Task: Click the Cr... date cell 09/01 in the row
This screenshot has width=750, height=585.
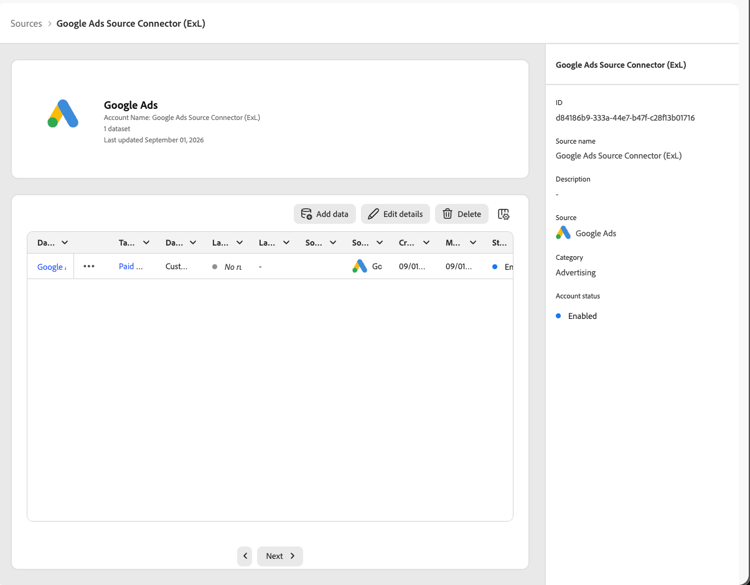Action: 412,266
